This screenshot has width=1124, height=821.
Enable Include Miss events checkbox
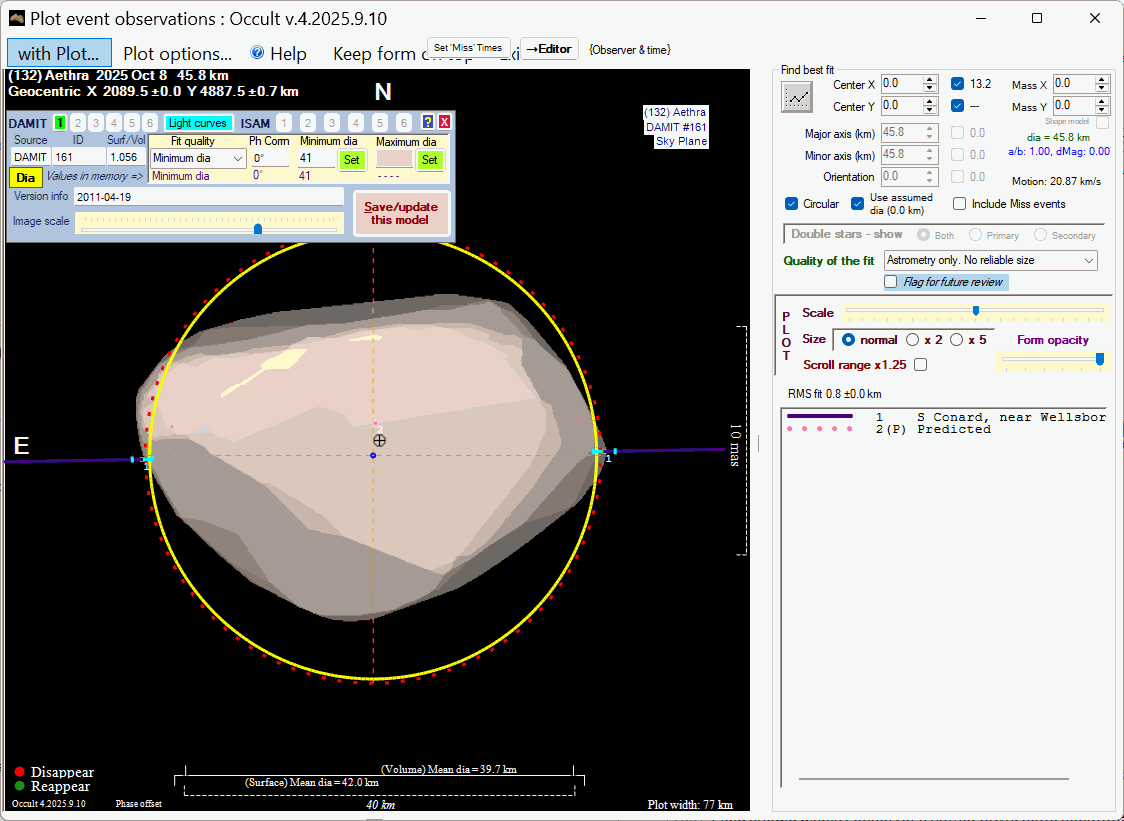(x=960, y=204)
